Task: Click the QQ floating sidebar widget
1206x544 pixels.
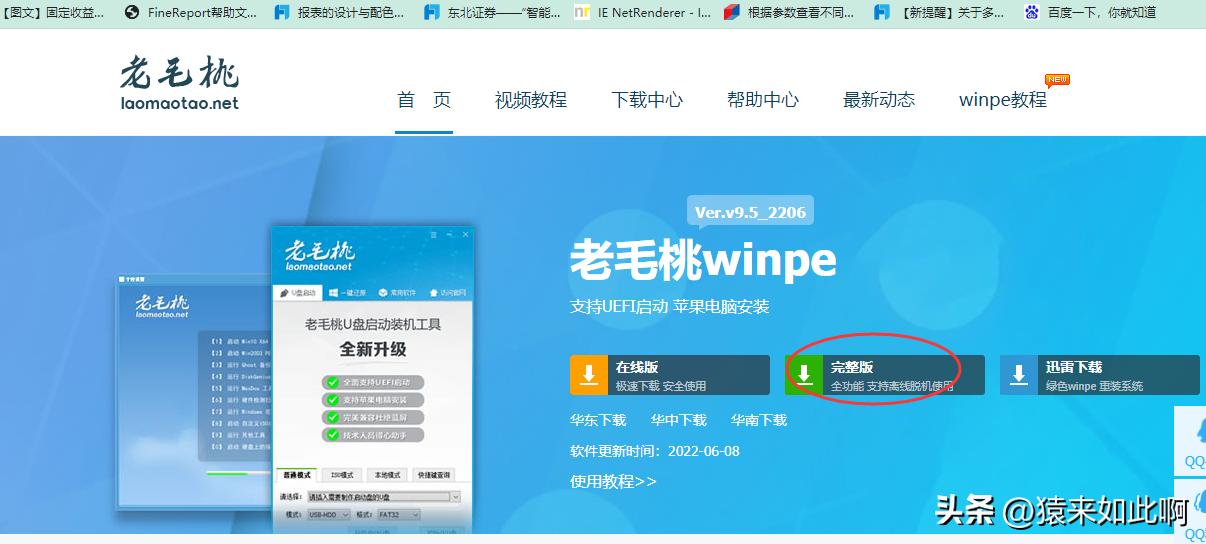Action: [x=1190, y=441]
